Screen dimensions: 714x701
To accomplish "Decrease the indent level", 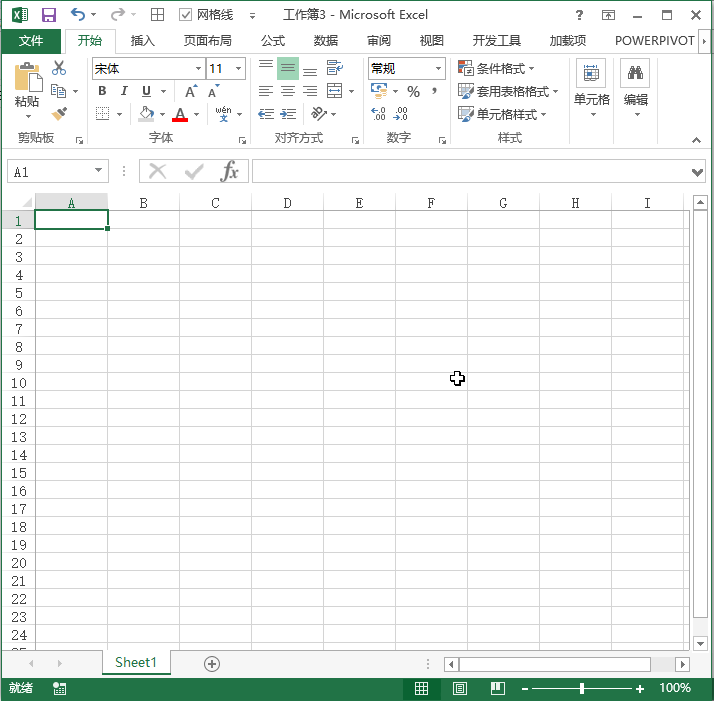I will (x=266, y=114).
